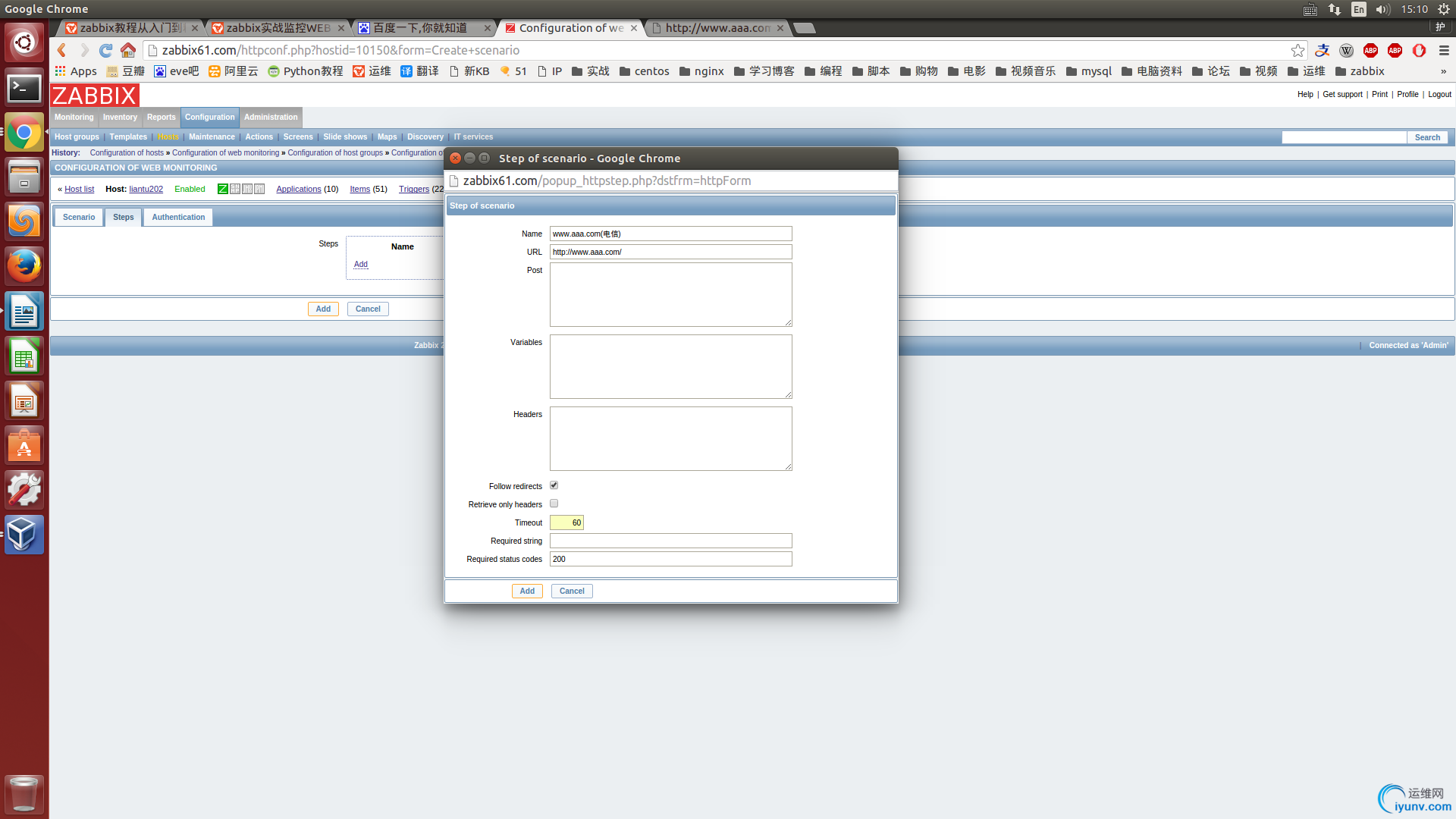Viewport: 1456px width, 819px height.
Task: Open Chrome hamburger menu icon
Action: [x=1444, y=50]
